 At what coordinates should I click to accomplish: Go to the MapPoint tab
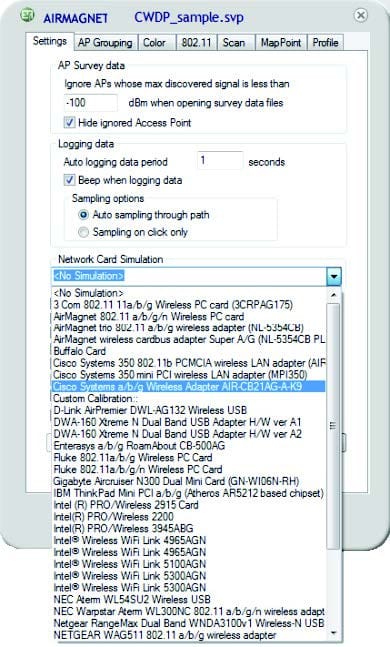coord(281,43)
